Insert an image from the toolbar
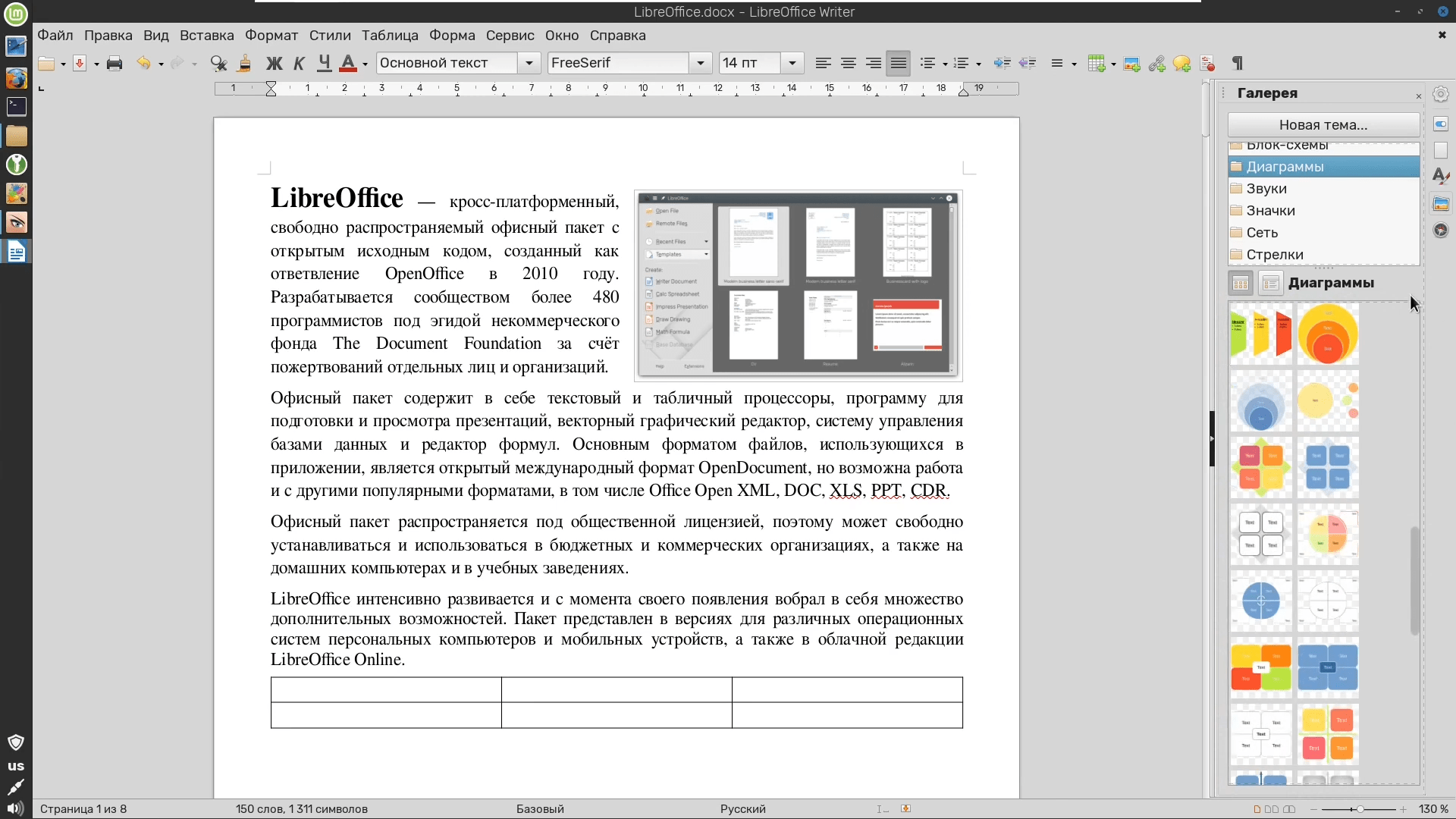This screenshot has width=1456, height=819. pos(1131,64)
